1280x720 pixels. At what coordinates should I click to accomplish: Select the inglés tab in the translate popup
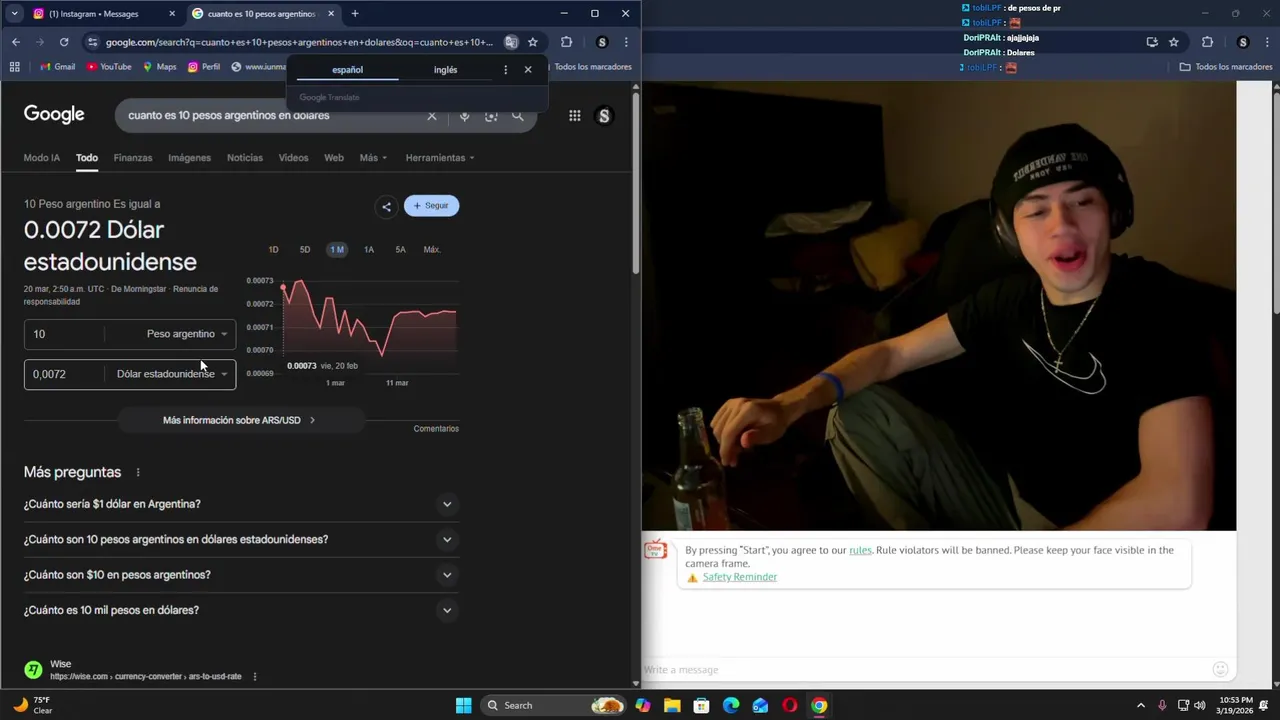446,70
